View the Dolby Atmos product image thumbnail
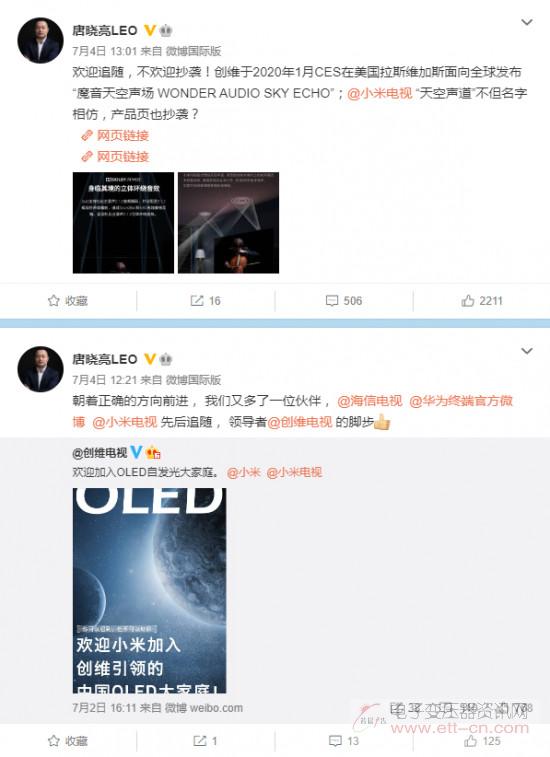Screen dimensions: 550x757 (x=123, y=223)
